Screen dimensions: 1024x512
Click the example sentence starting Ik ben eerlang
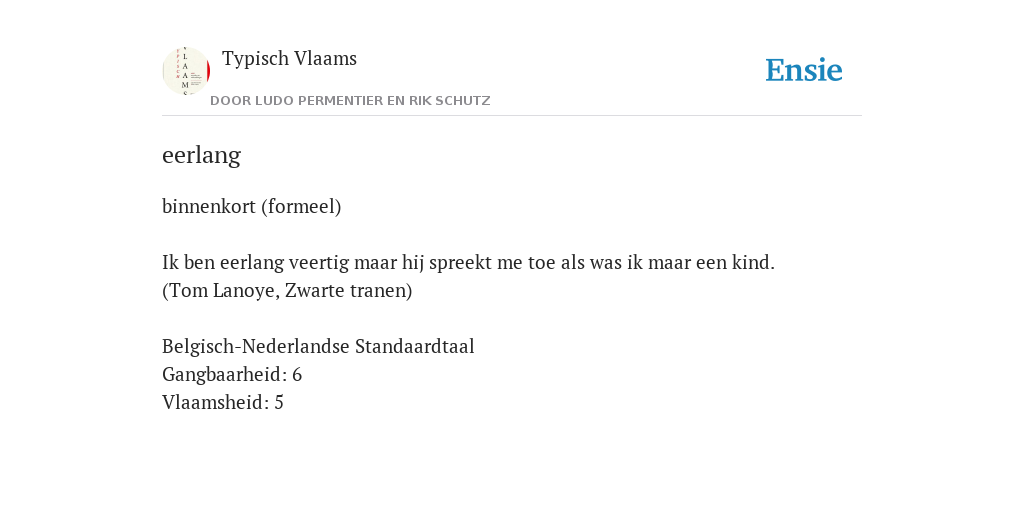coord(468,263)
